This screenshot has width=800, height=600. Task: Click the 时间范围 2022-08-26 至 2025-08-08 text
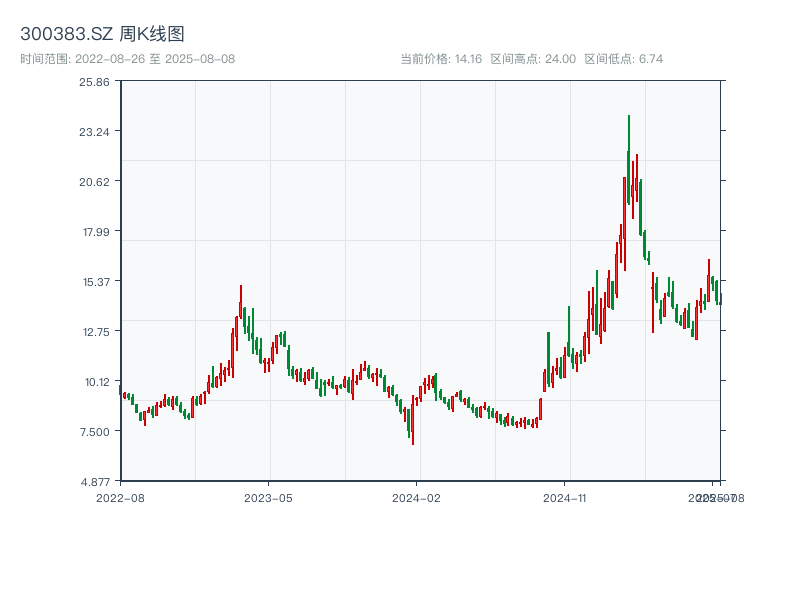[x=128, y=59]
